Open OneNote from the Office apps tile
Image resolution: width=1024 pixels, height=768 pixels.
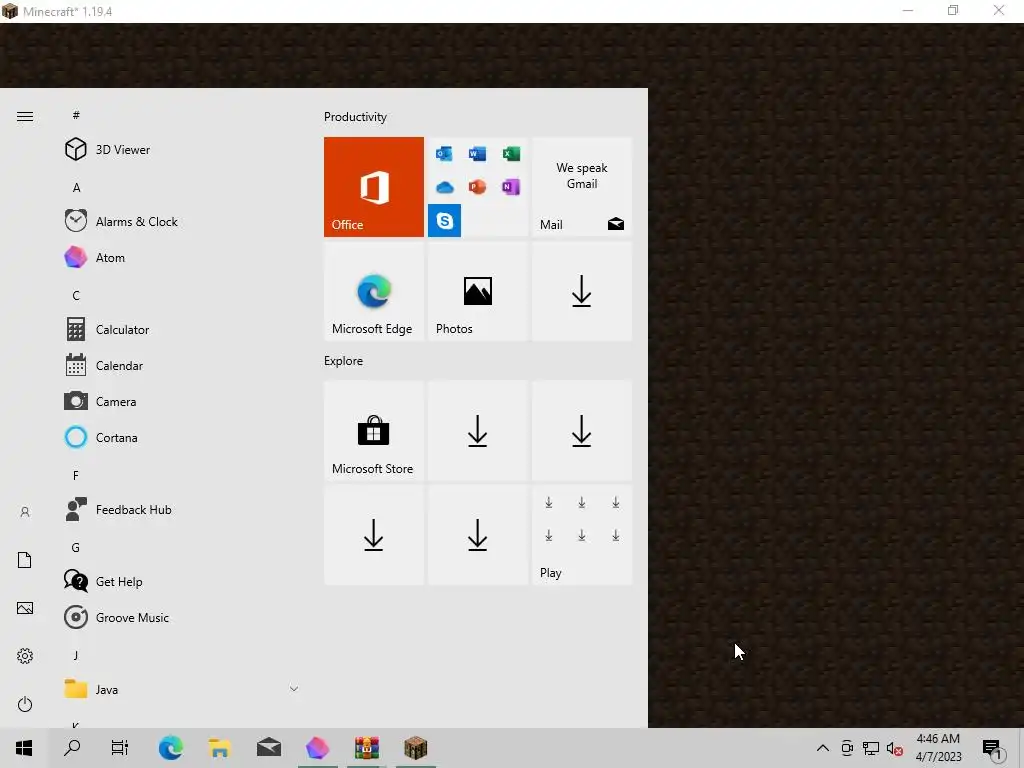[x=511, y=187]
